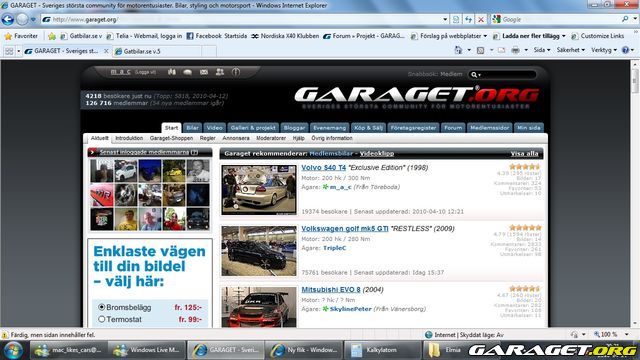Viewport: 640px width, 360px height.
Task: Click the magnifier search icon in browser
Action: click(x=625, y=19)
